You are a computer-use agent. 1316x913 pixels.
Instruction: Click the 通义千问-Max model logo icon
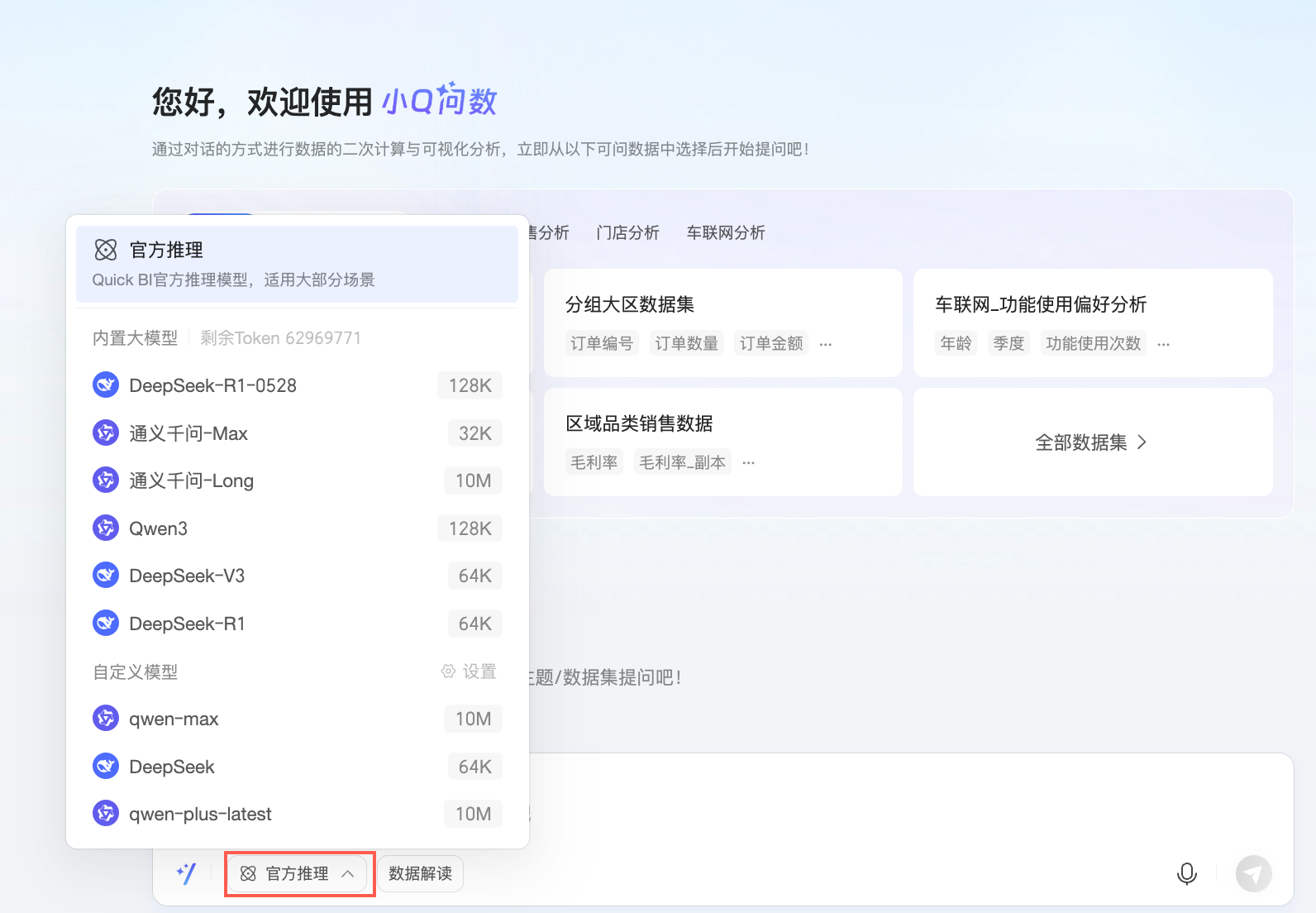pos(106,433)
